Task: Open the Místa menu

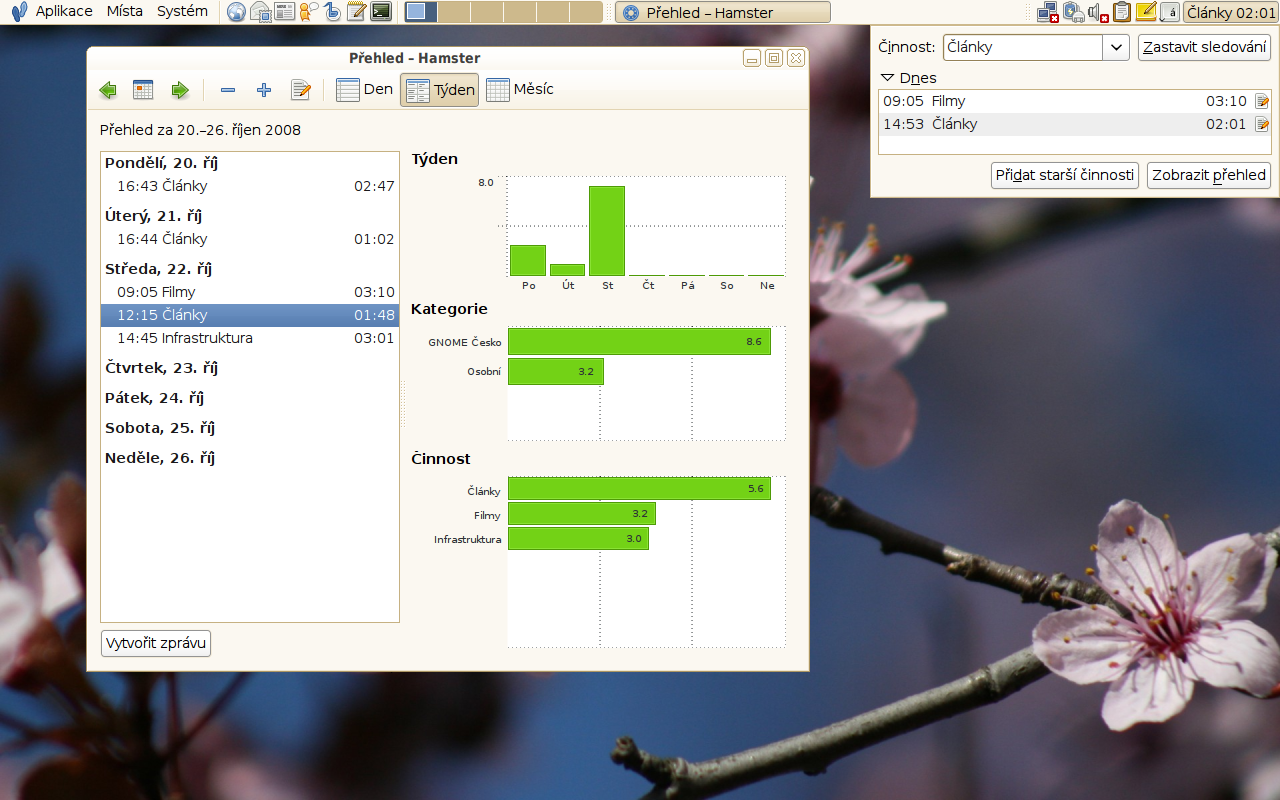Action: coord(125,11)
